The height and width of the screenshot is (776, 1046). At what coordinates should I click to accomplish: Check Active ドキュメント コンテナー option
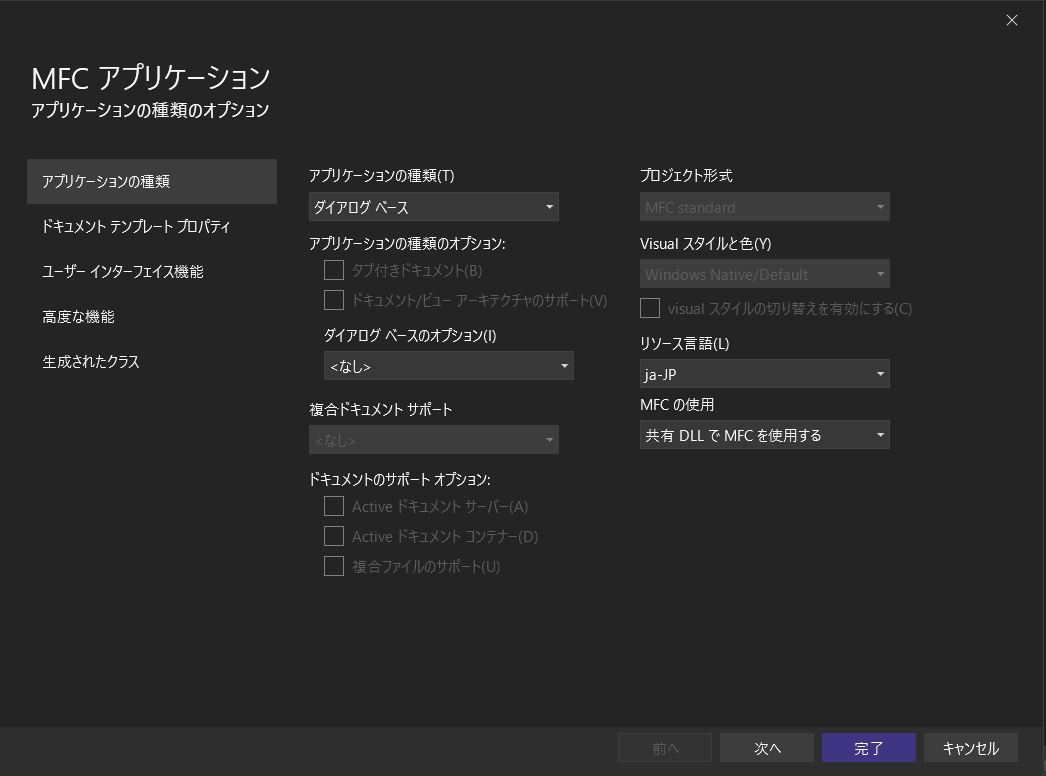pyautogui.click(x=334, y=537)
